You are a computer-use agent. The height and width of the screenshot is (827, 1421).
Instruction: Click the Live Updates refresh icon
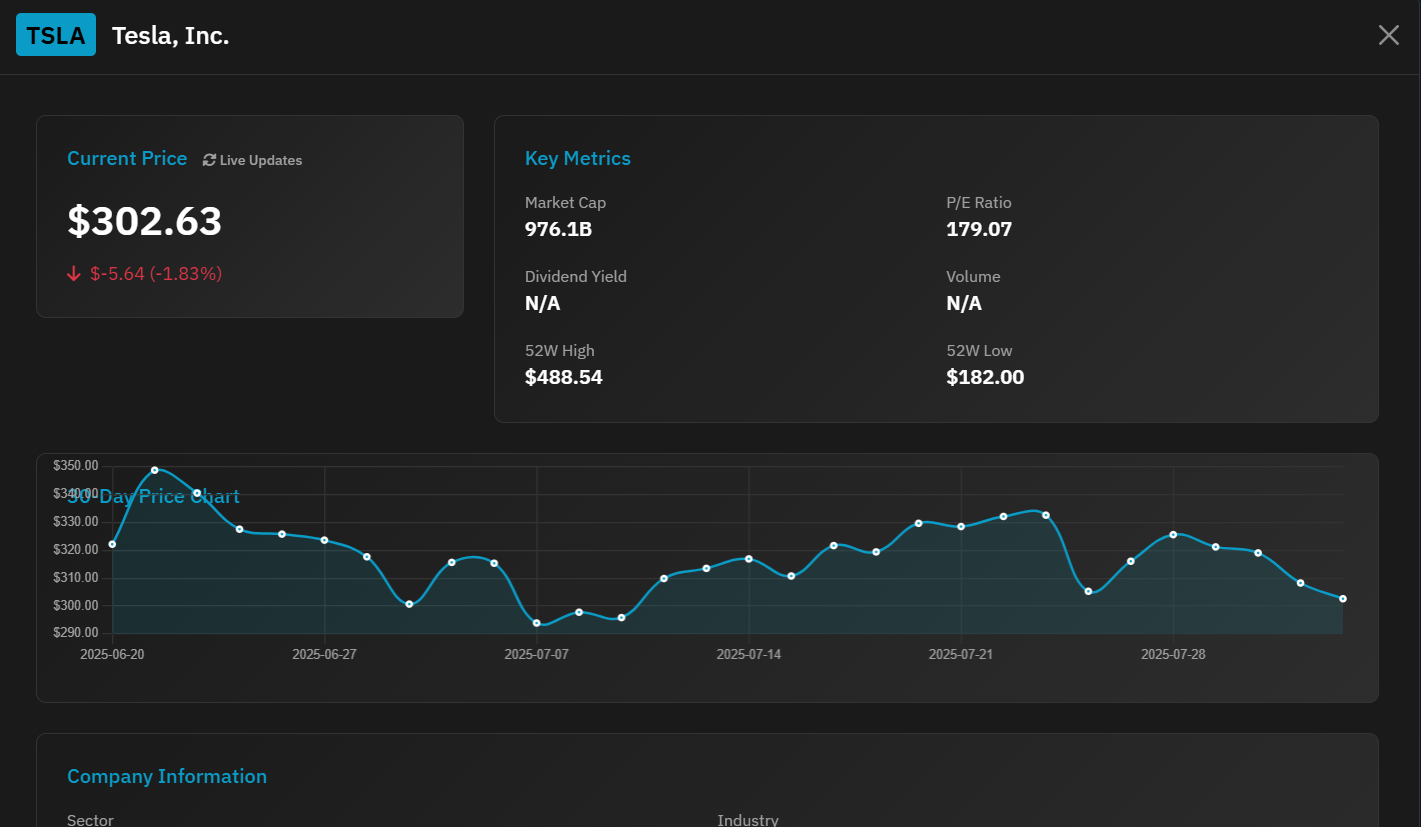click(x=209, y=160)
